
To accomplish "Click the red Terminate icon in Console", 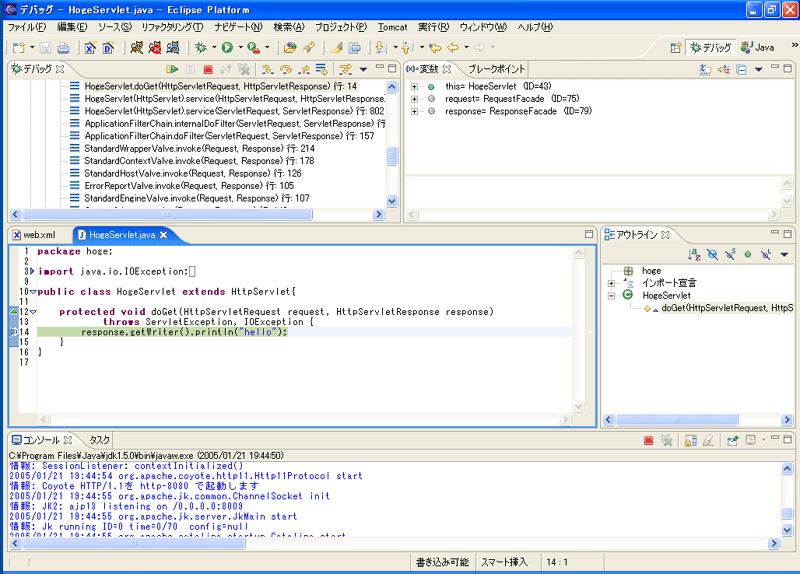I will tap(648, 440).
